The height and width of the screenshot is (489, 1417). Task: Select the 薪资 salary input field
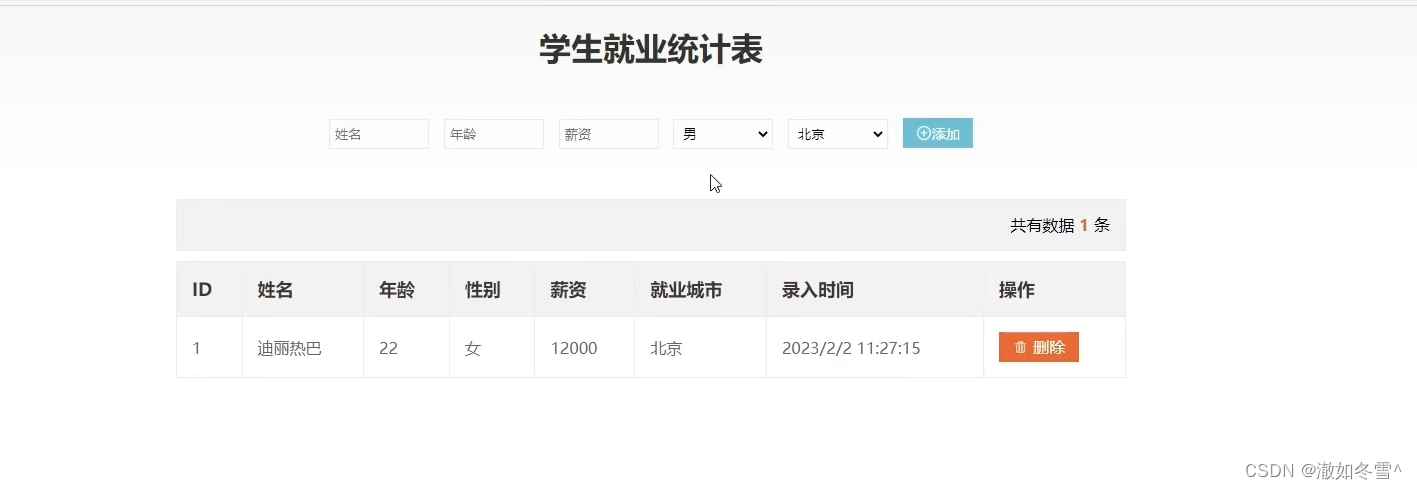point(609,134)
